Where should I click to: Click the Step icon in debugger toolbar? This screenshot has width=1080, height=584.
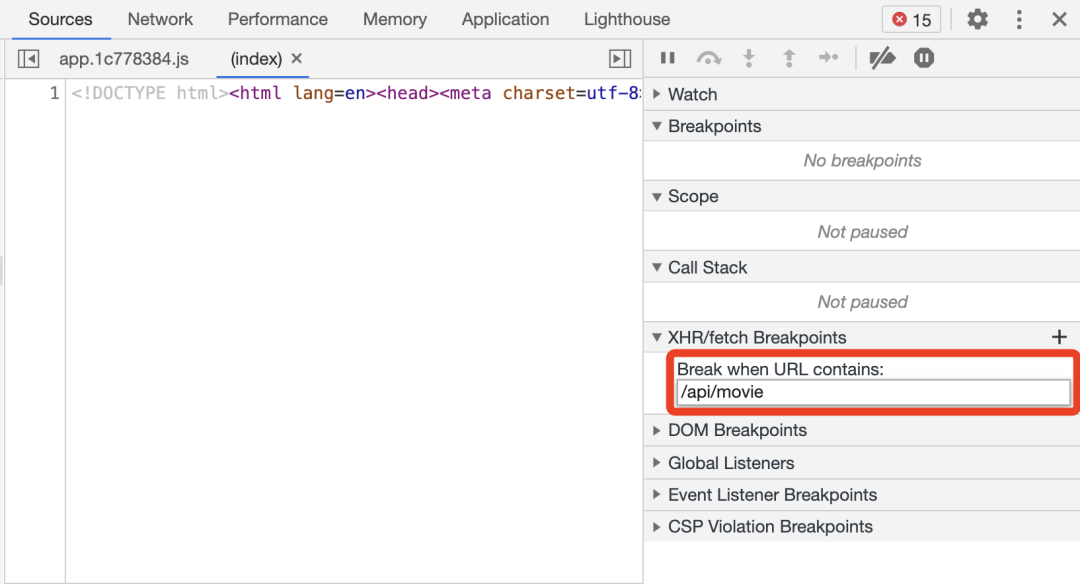point(829,58)
